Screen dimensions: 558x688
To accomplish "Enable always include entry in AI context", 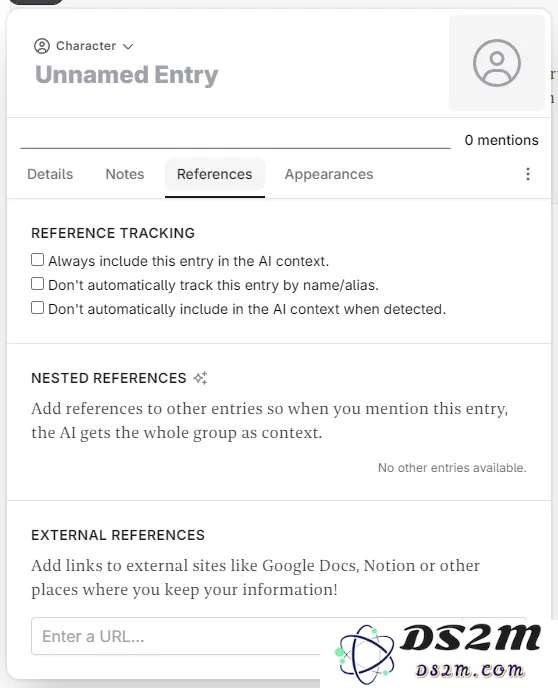I will click(x=38, y=260).
